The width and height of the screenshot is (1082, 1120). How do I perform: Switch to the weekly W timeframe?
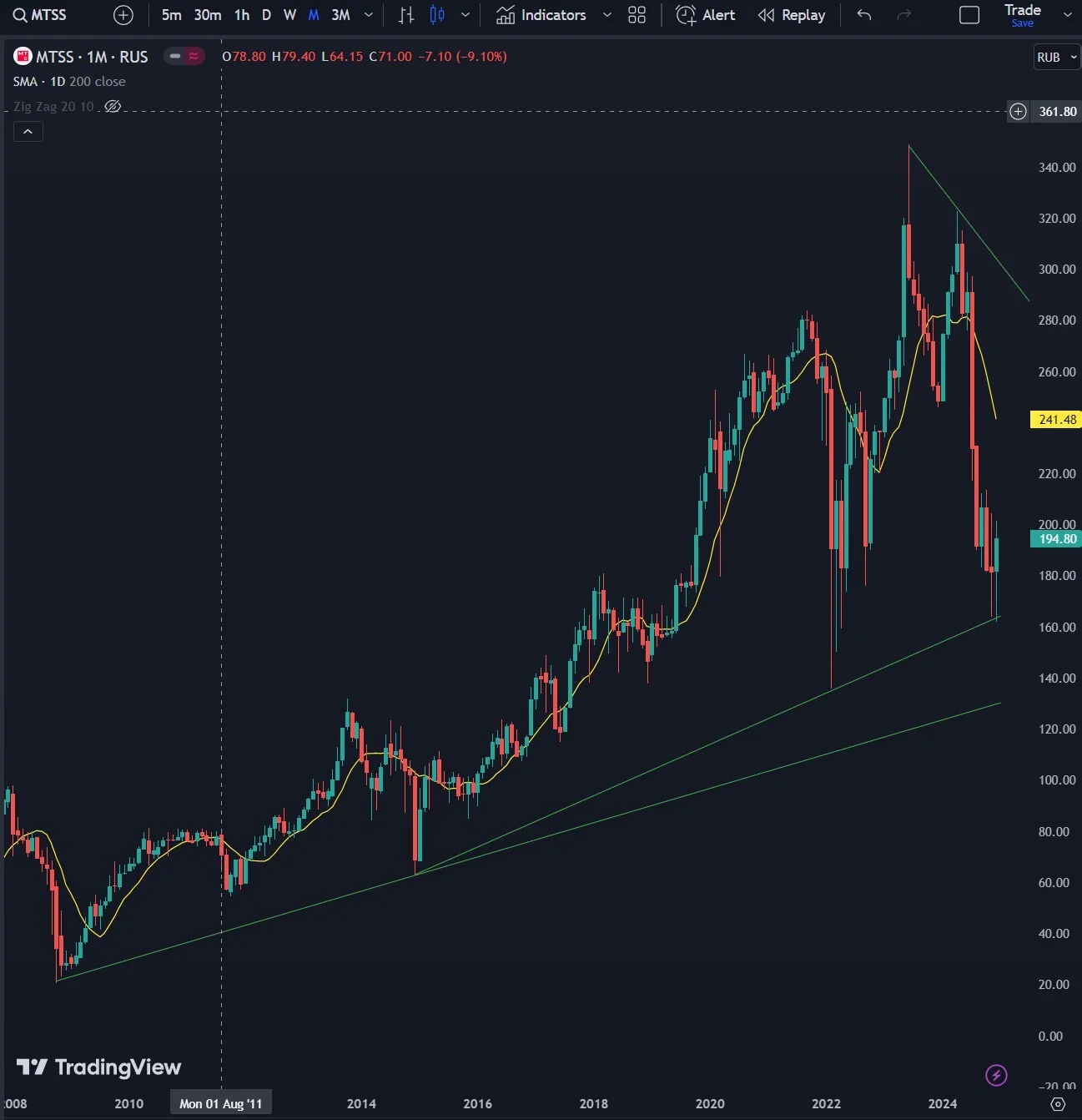tap(289, 15)
